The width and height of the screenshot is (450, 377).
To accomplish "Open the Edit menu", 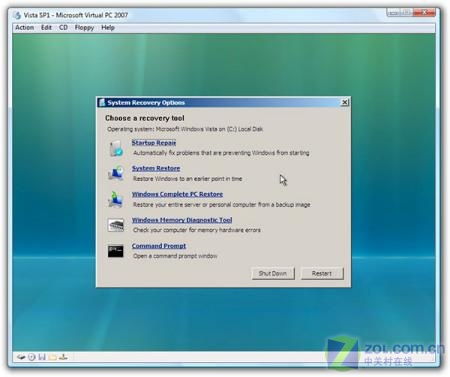I will tap(46, 28).
